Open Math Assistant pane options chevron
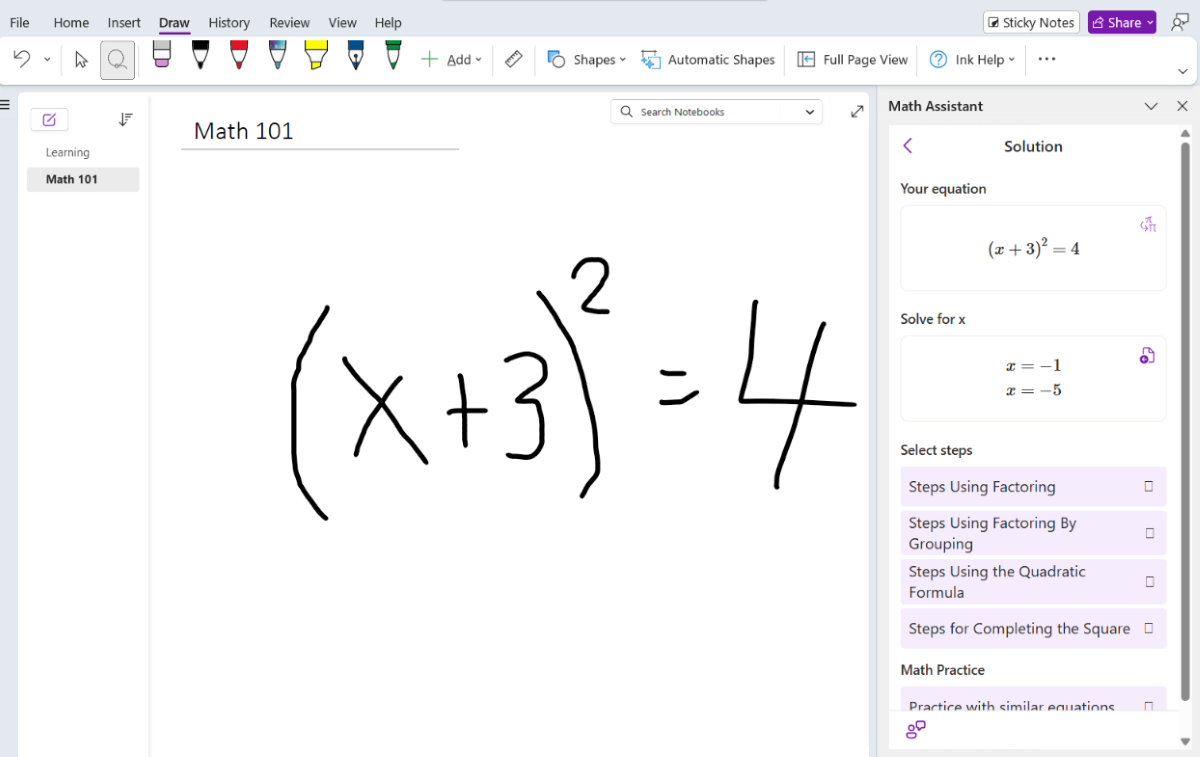1200x757 pixels. tap(1151, 106)
